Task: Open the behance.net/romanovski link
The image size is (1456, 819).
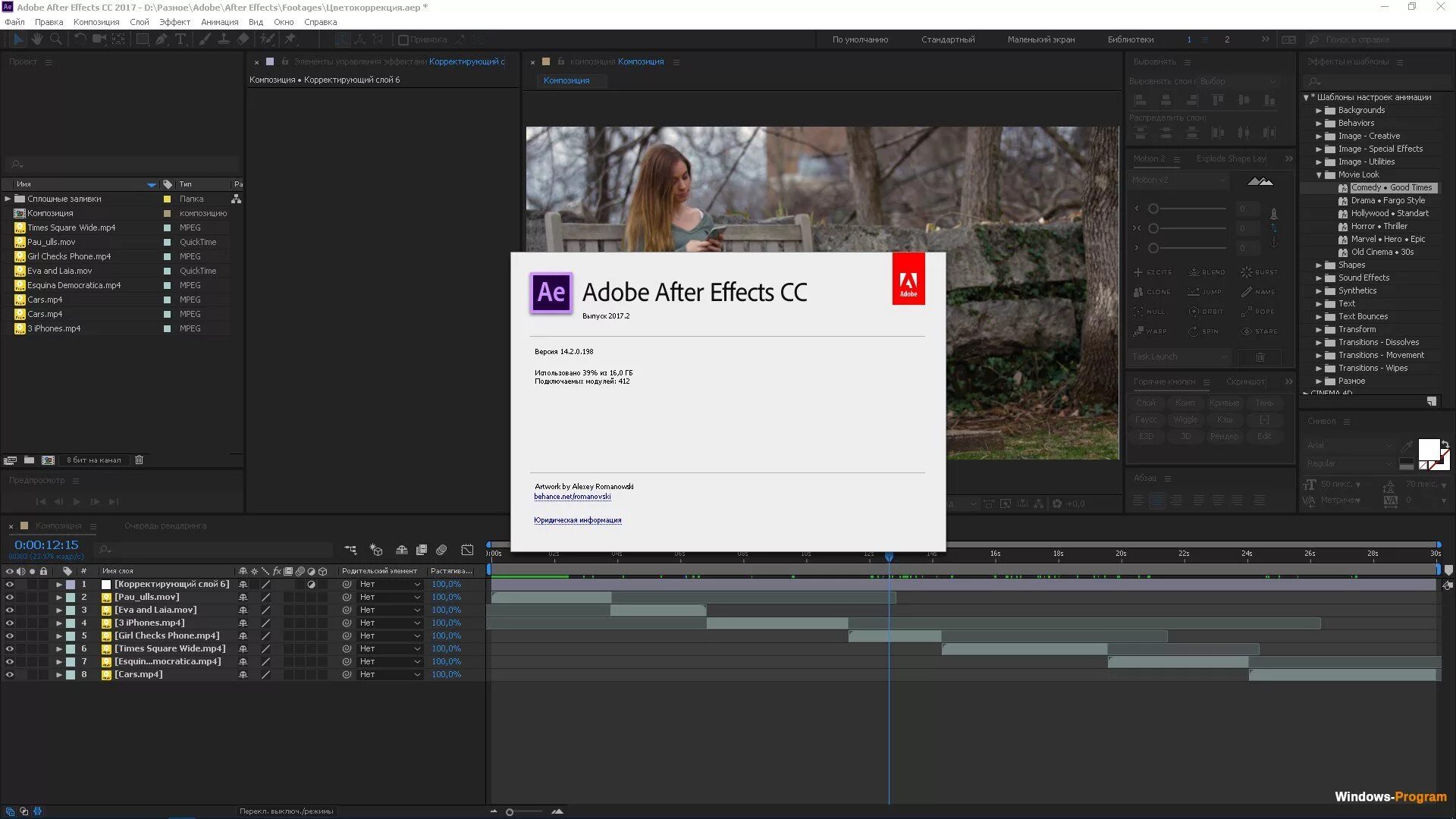Action: point(572,497)
